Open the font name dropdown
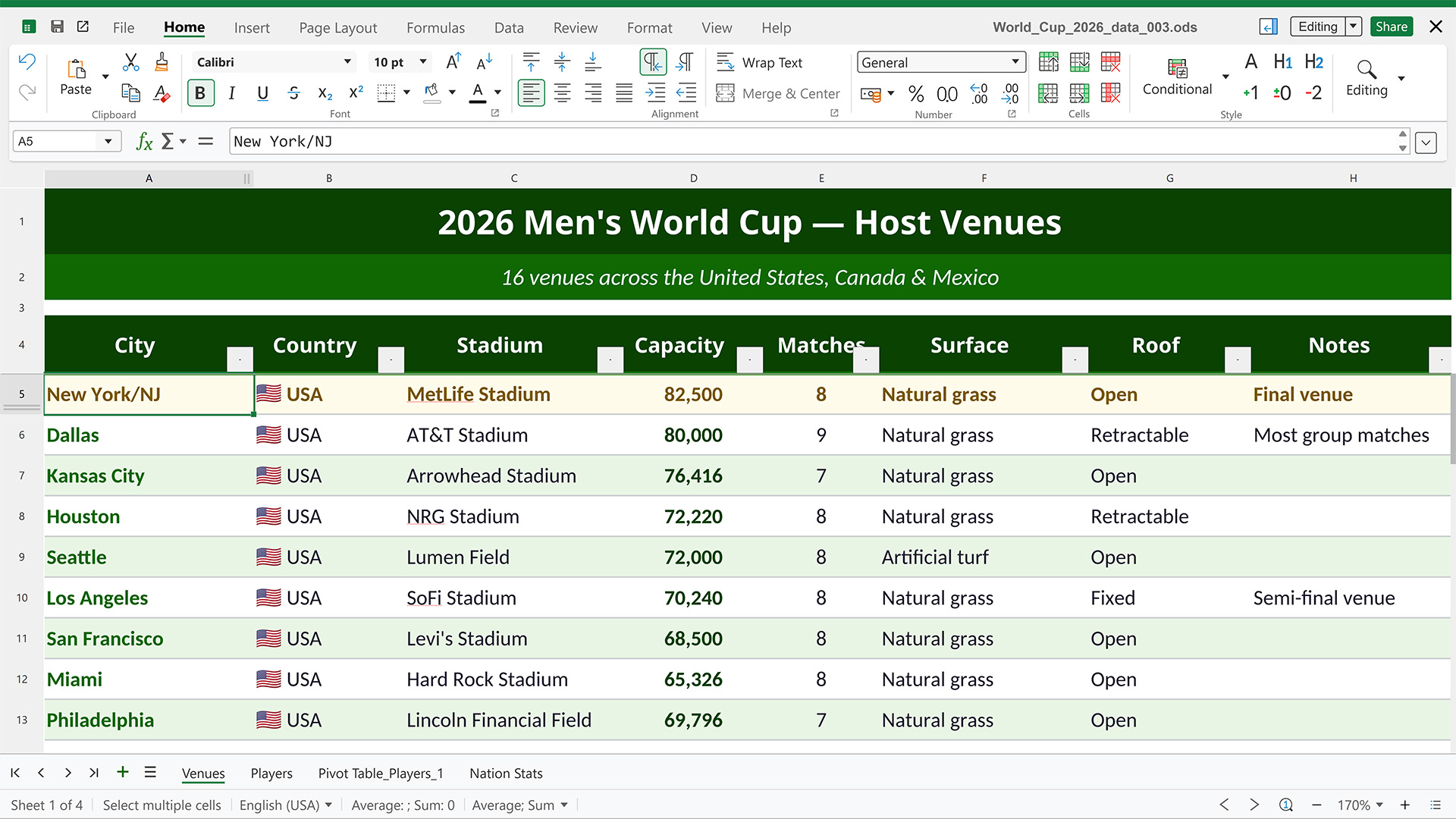Image resolution: width=1456 pixels, height=819 pixels. (x=347, y=62)
